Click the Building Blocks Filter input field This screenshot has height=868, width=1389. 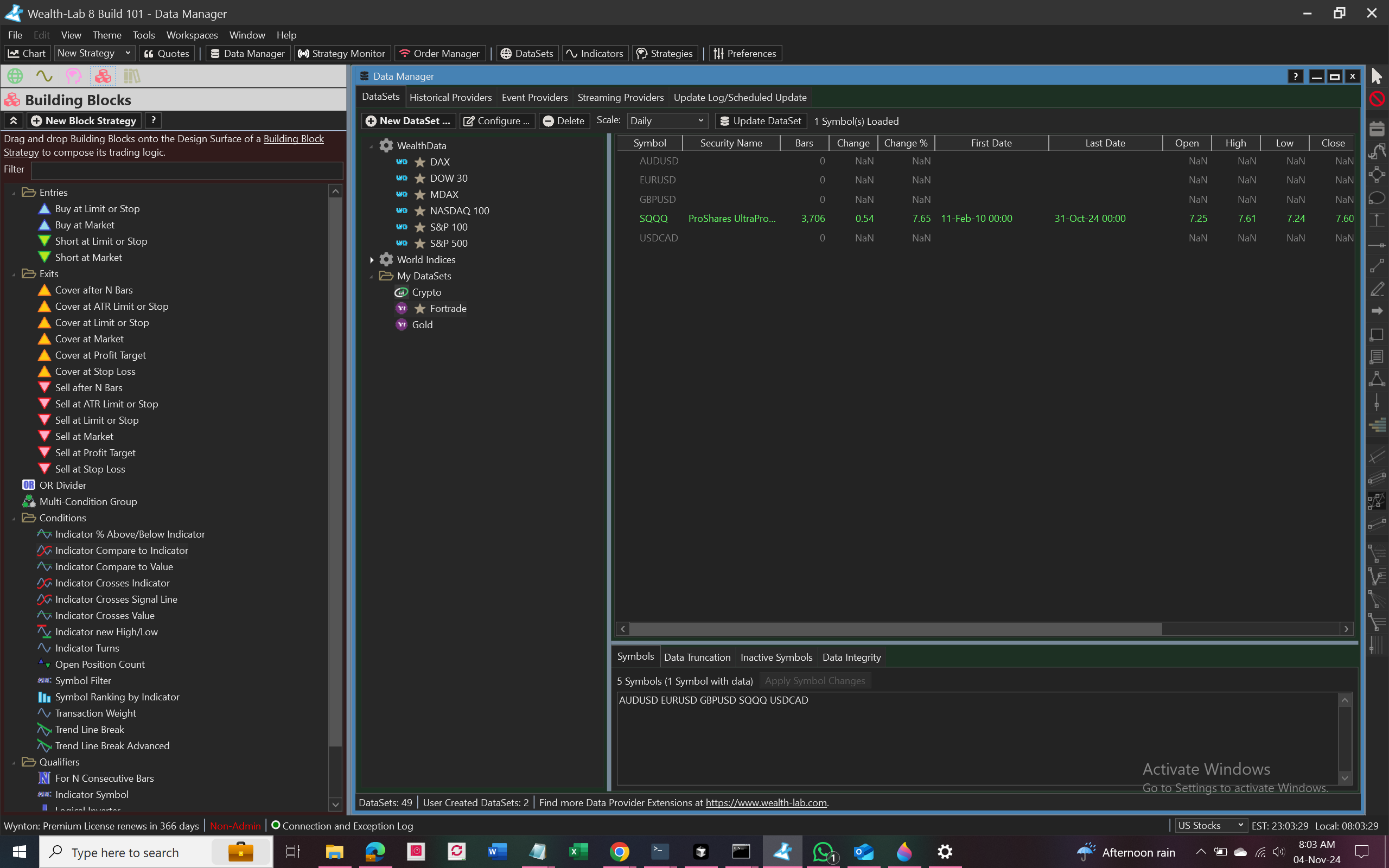coord(187,170)
